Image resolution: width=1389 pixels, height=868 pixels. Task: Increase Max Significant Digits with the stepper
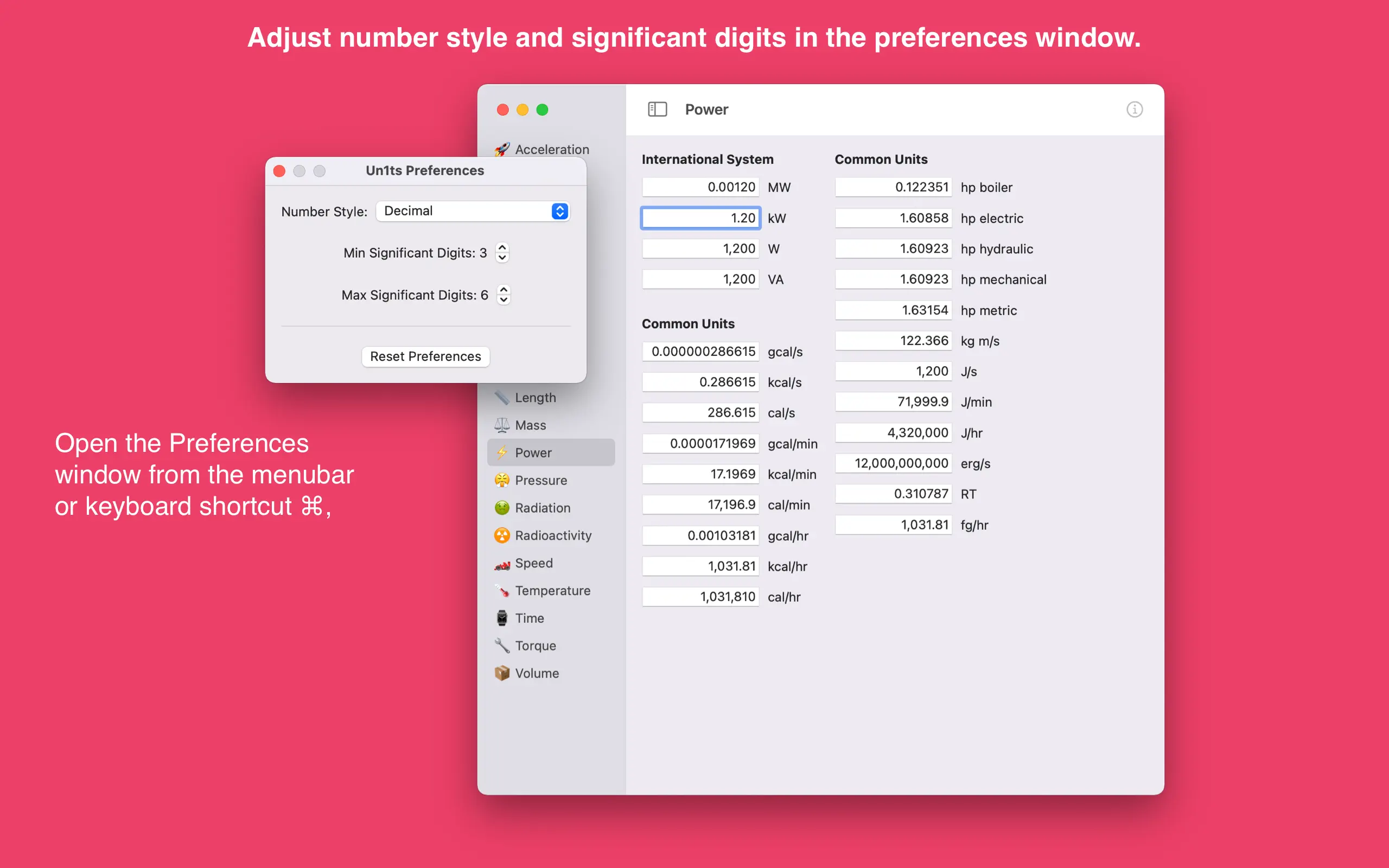coord(504,290)
